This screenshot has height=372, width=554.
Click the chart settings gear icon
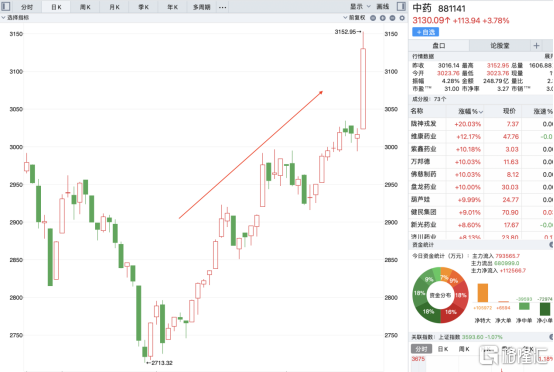[x=402, y=18]
